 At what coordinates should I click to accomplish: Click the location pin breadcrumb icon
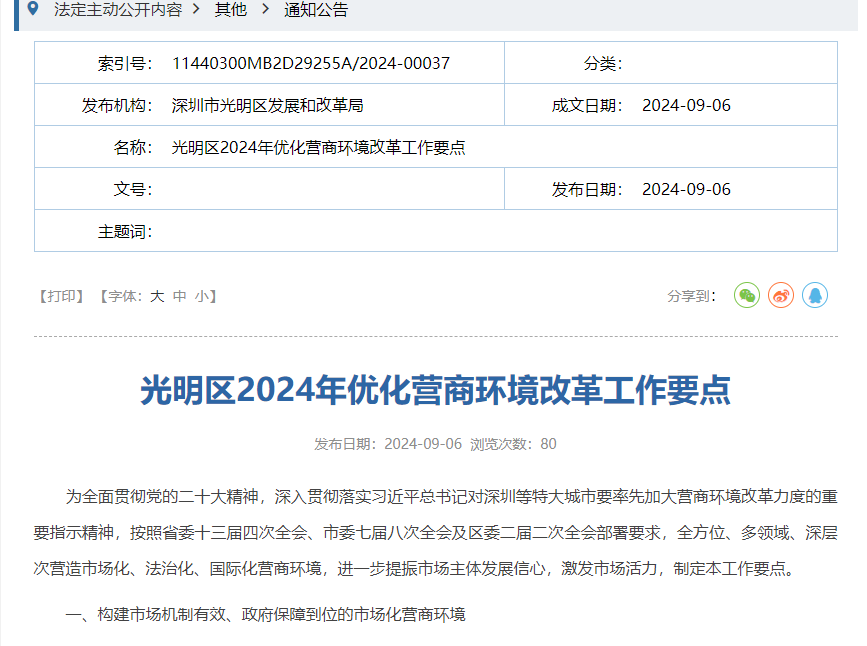(33, 8)
